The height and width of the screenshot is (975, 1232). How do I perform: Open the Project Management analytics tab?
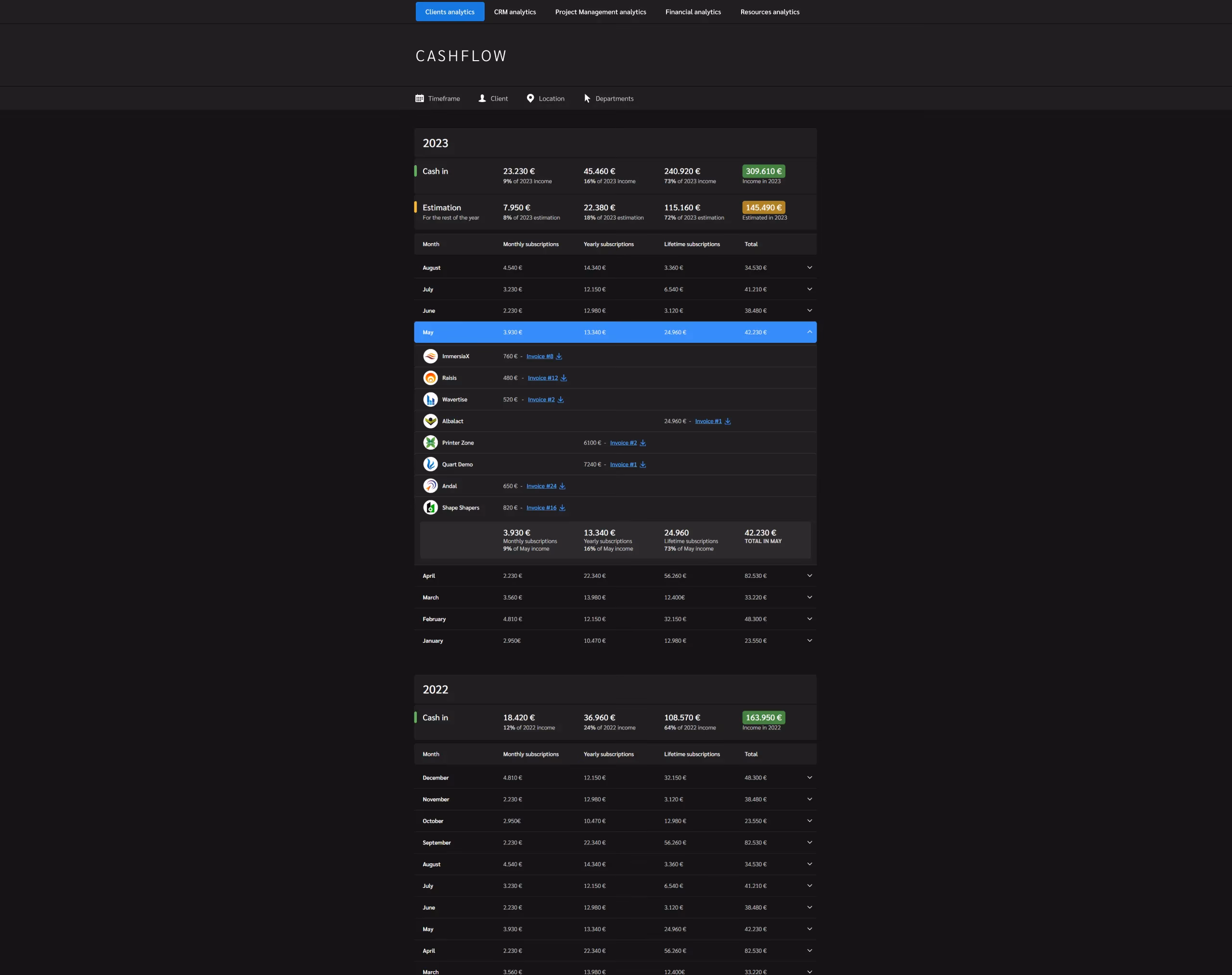pos(600,12)
